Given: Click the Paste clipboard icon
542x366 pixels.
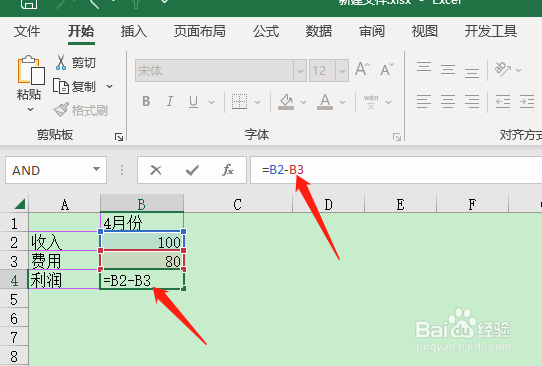Looking at the screenshot, I should click(31, 70).
